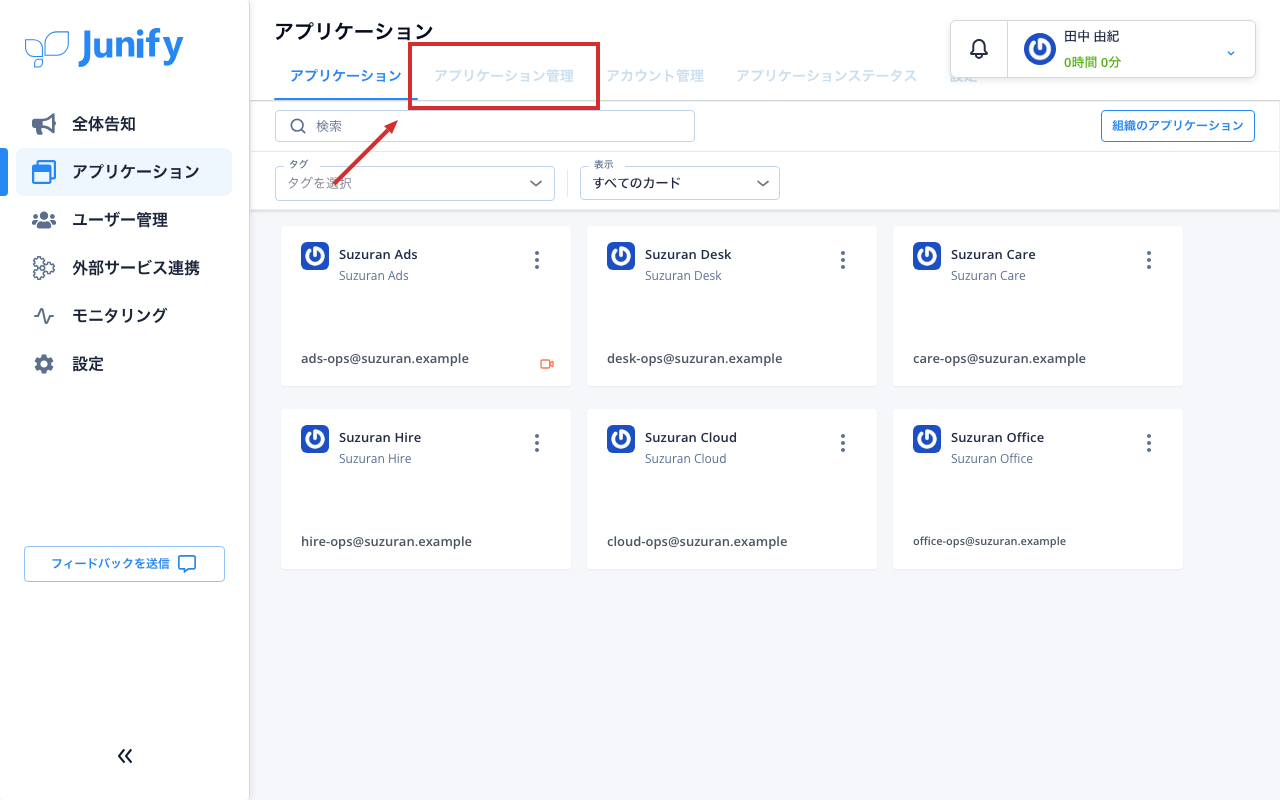This screenshot has width=1280, height=800.
Task: Select ユーザー管理 in the sidebar
Action: coord(124,220)
